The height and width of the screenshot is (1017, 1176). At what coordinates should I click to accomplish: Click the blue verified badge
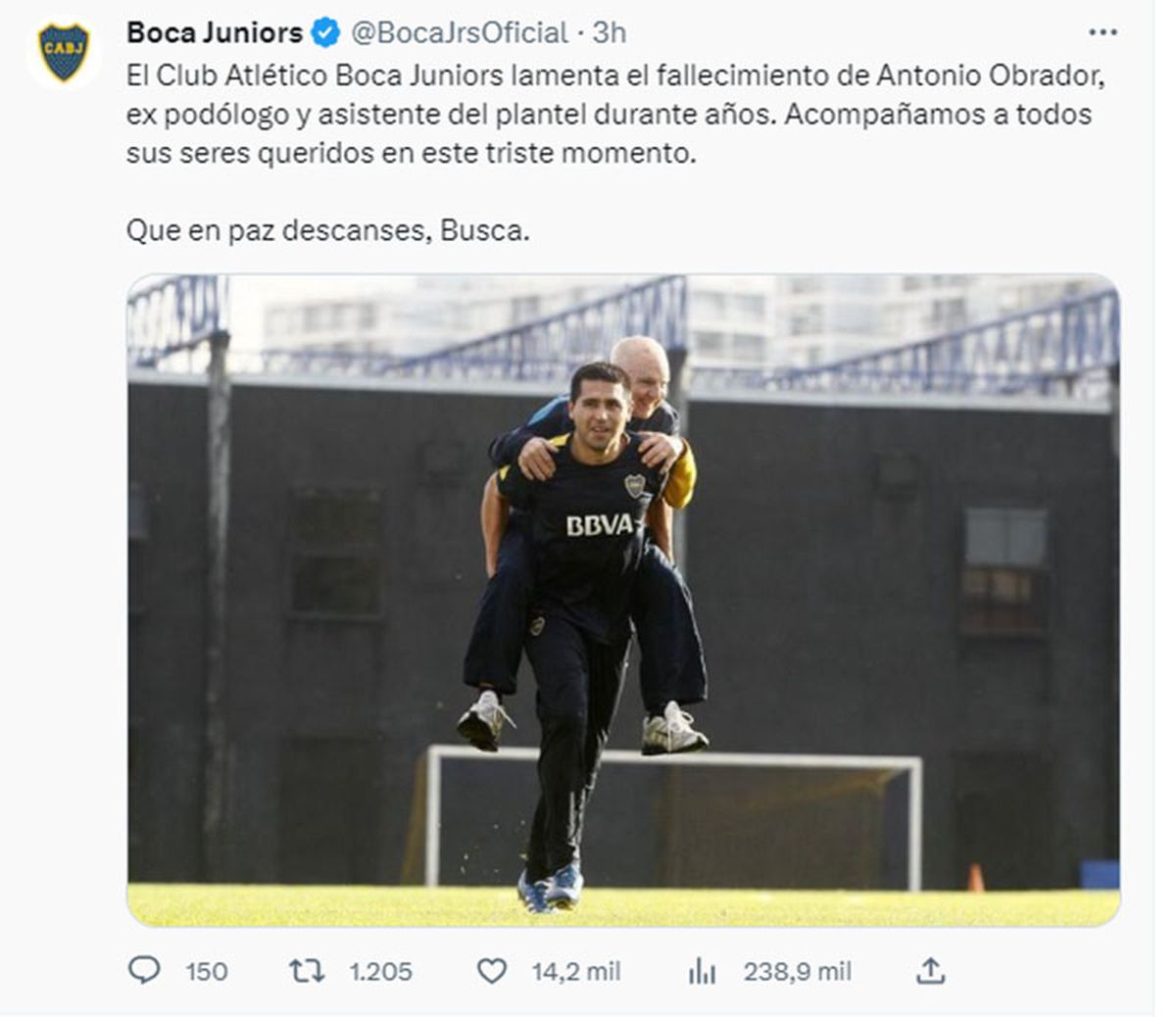click(325, 33)
